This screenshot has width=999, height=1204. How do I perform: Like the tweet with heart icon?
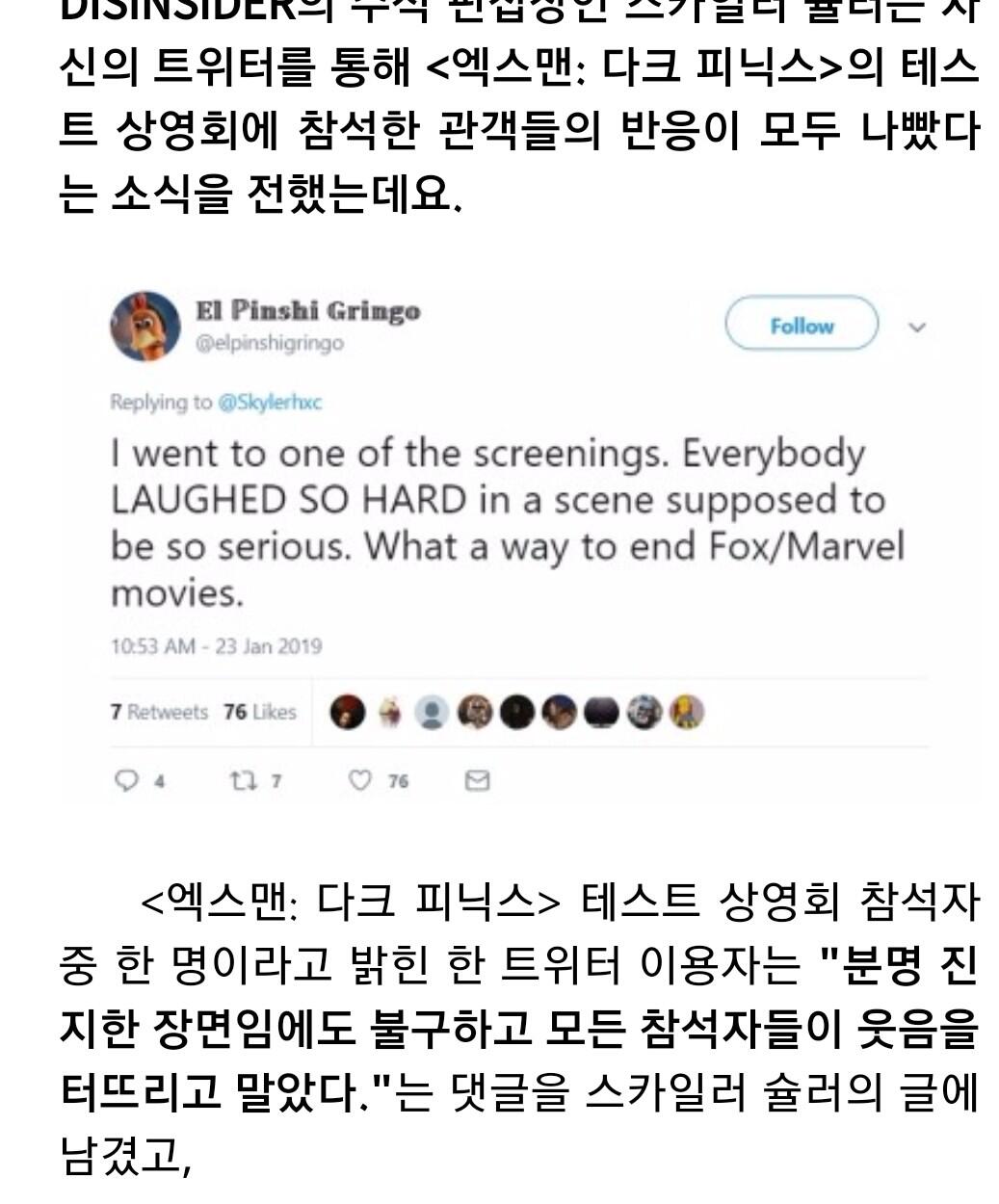click(x=359, y=781)
